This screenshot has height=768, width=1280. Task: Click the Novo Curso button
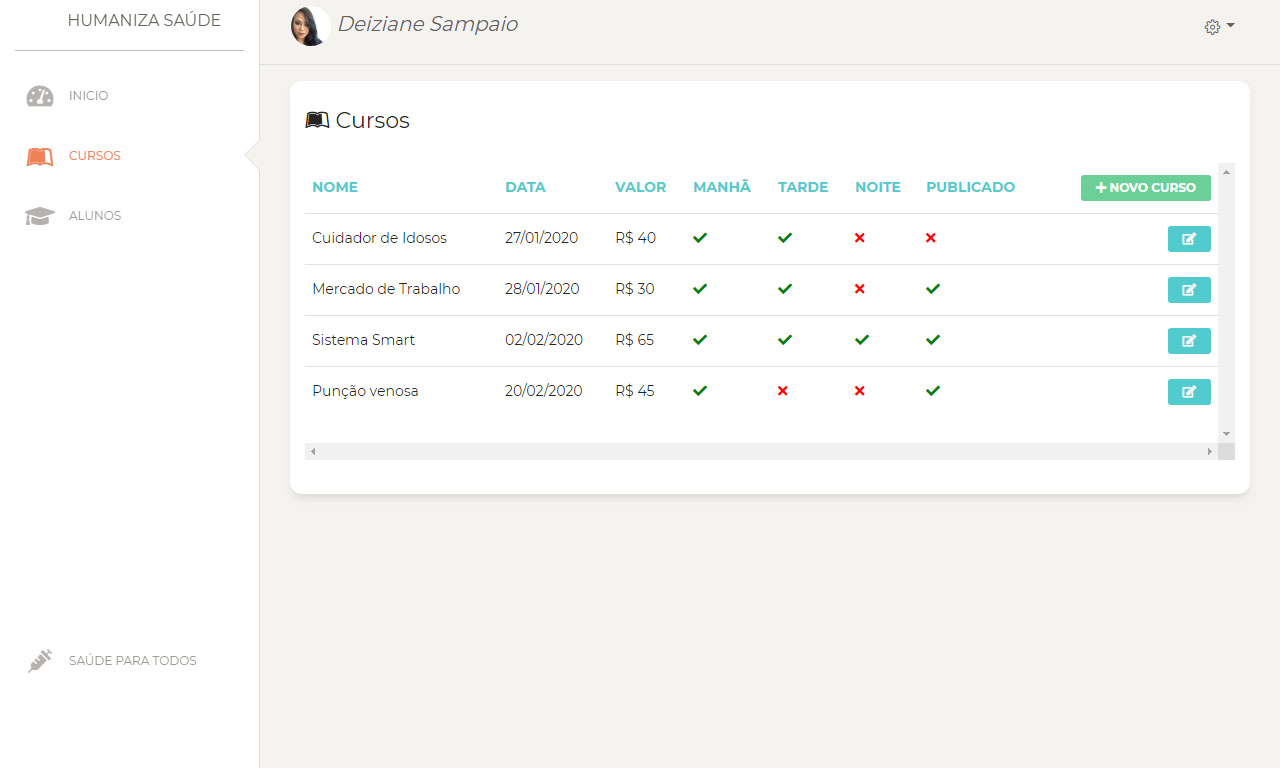1145,188
